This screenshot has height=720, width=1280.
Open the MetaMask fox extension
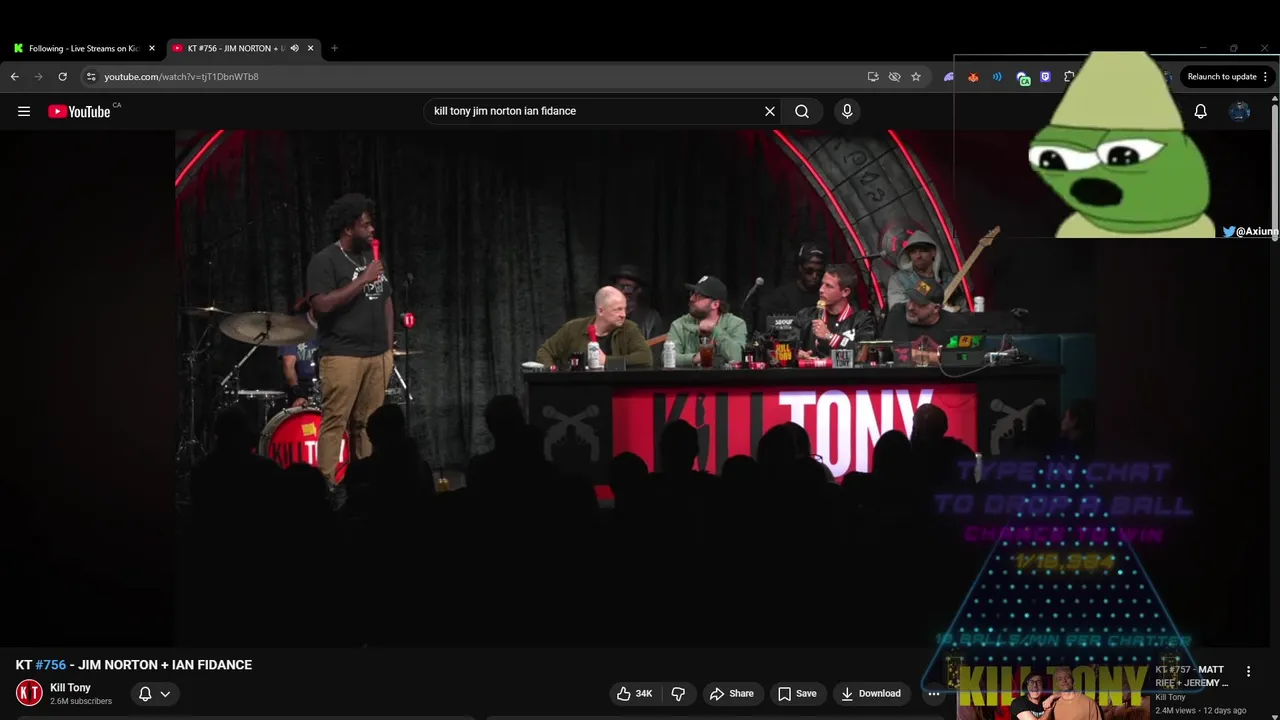tap(973, 76)
